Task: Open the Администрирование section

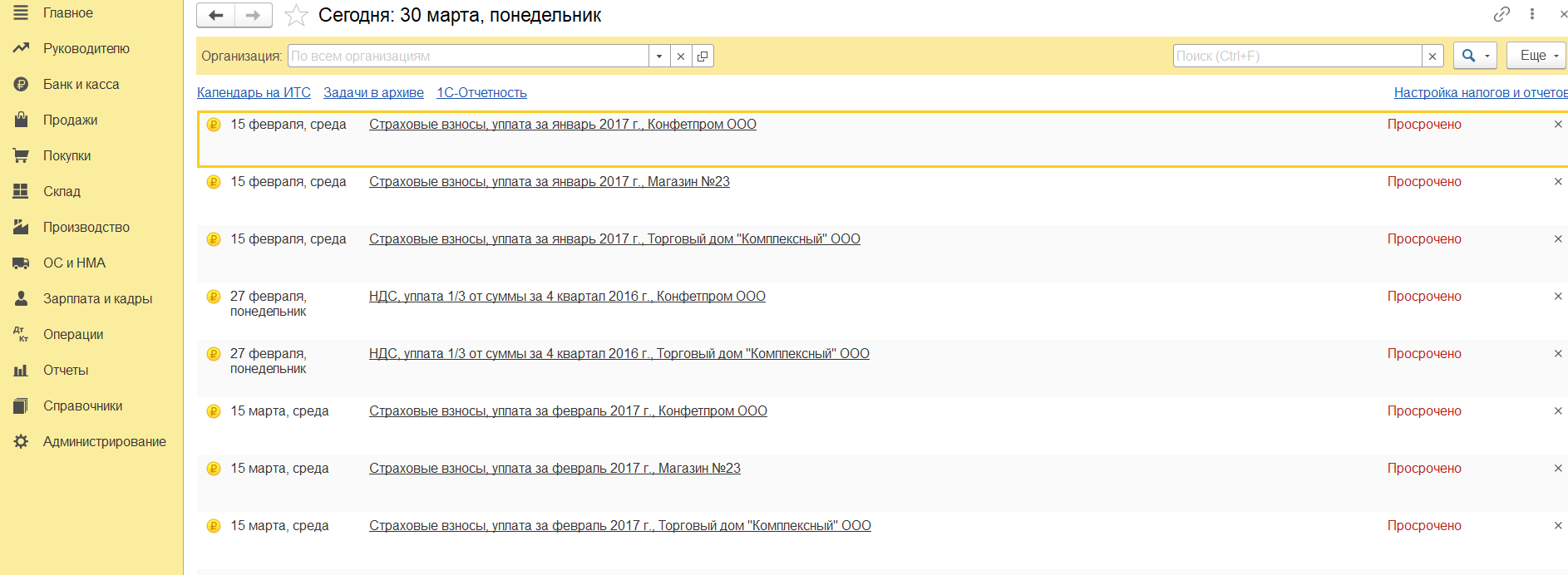Action: coord(104,441)
